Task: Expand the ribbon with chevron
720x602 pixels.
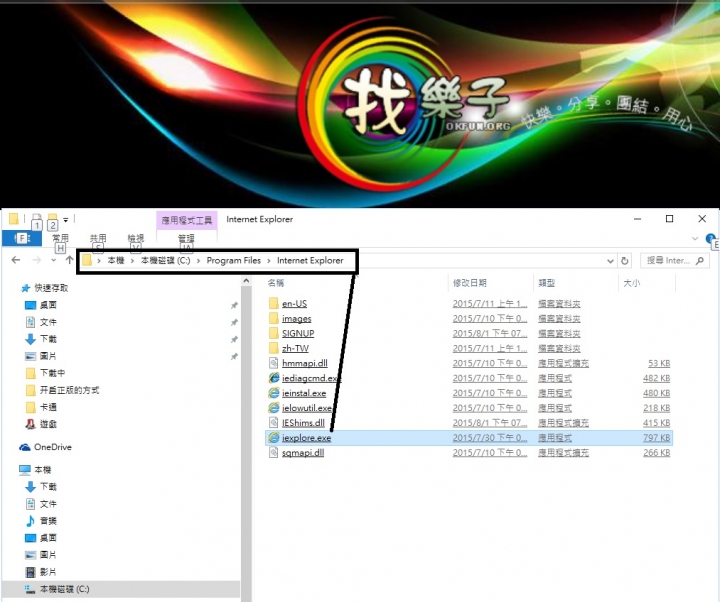Action: coord(695,238)
